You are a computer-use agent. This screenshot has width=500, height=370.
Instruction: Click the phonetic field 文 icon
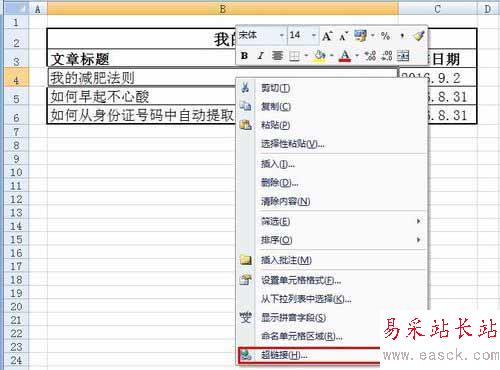pyautogui.click(x=246, y=317)
